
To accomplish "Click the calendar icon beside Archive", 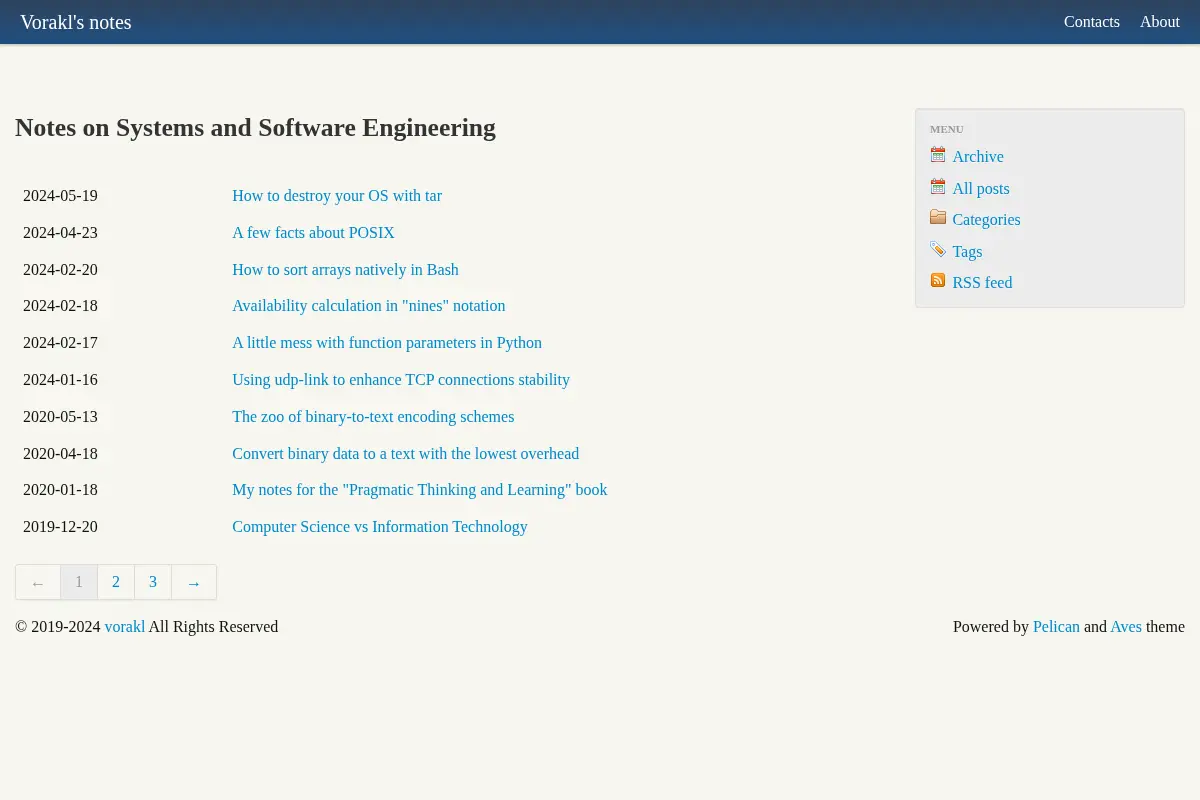I will (938, 155).
